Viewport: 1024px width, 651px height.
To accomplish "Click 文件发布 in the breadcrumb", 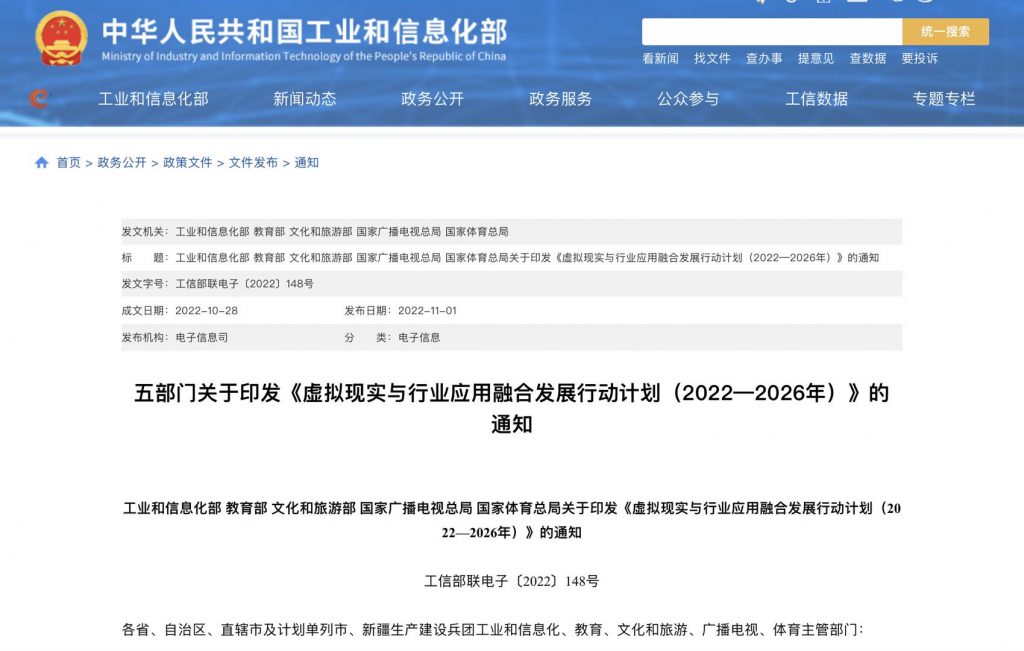I will pos(253,163).
